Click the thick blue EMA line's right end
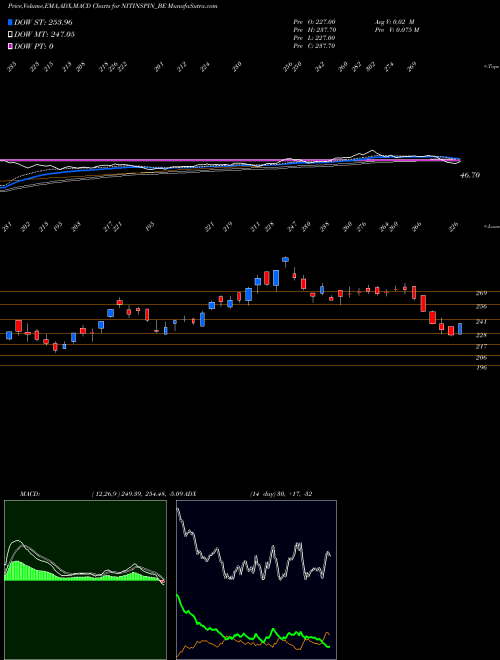The height and width of the screenshot is (660, 500). click(x=458, y=159)
